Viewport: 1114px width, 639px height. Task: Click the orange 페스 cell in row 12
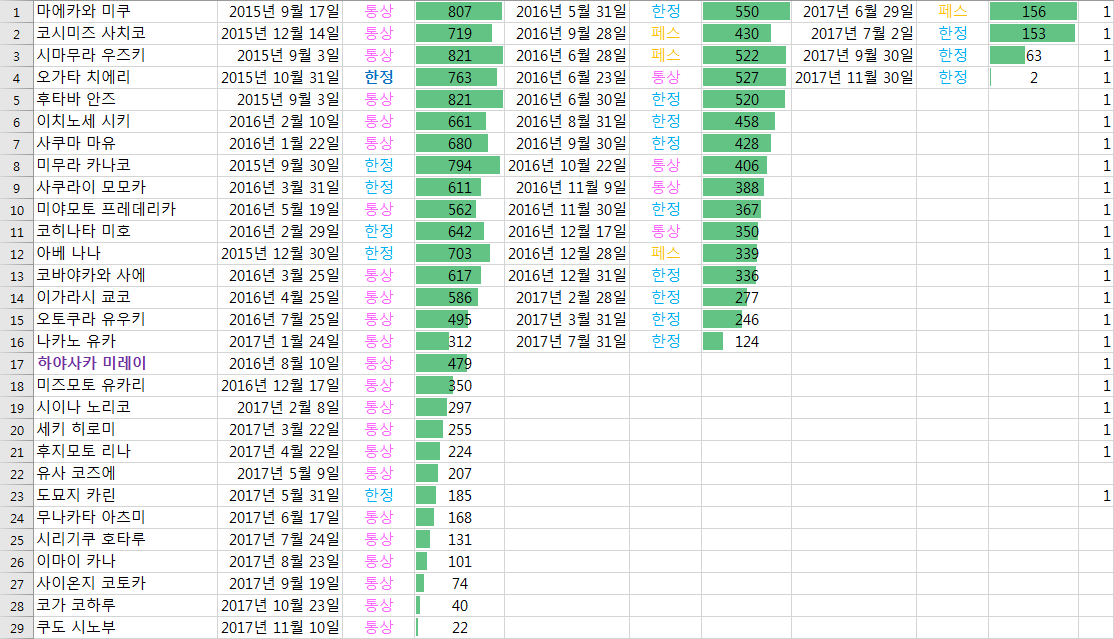666,254
